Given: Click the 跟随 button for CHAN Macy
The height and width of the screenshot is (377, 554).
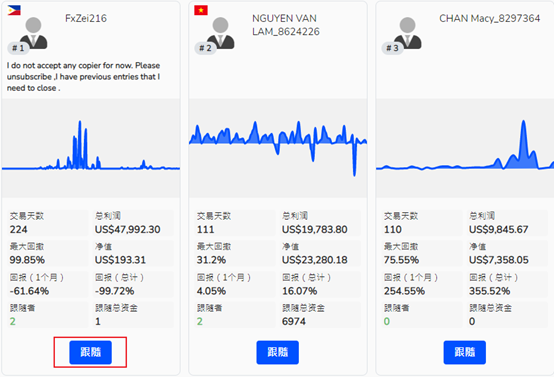Looking at the screenshot, I should click(465, 352).
